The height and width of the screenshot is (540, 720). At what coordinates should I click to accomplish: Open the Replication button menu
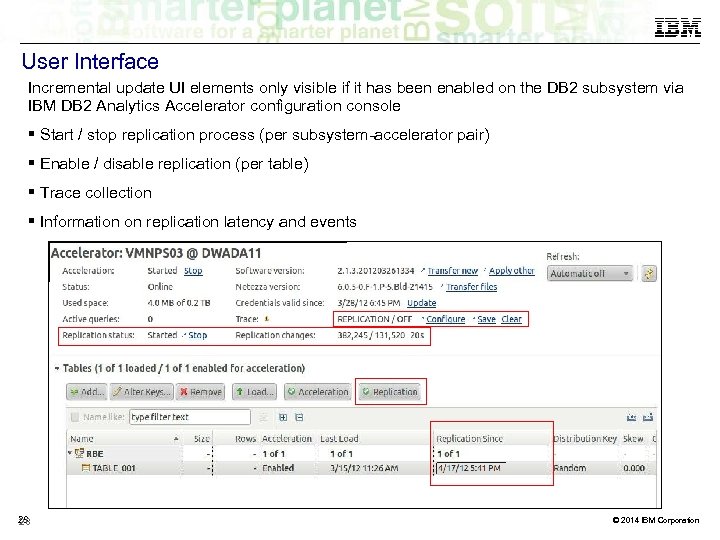point(390,392)
